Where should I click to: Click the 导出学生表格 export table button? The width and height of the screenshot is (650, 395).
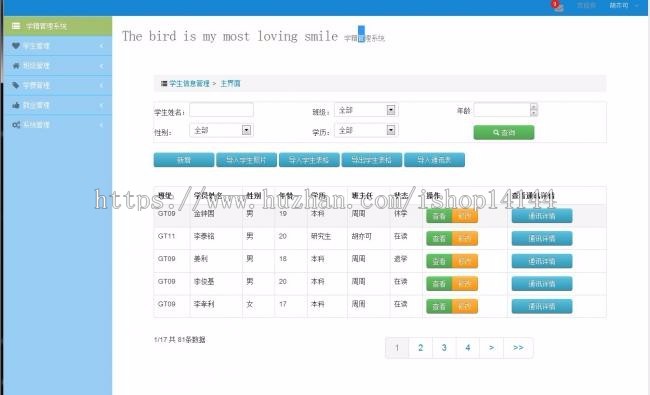371,160
